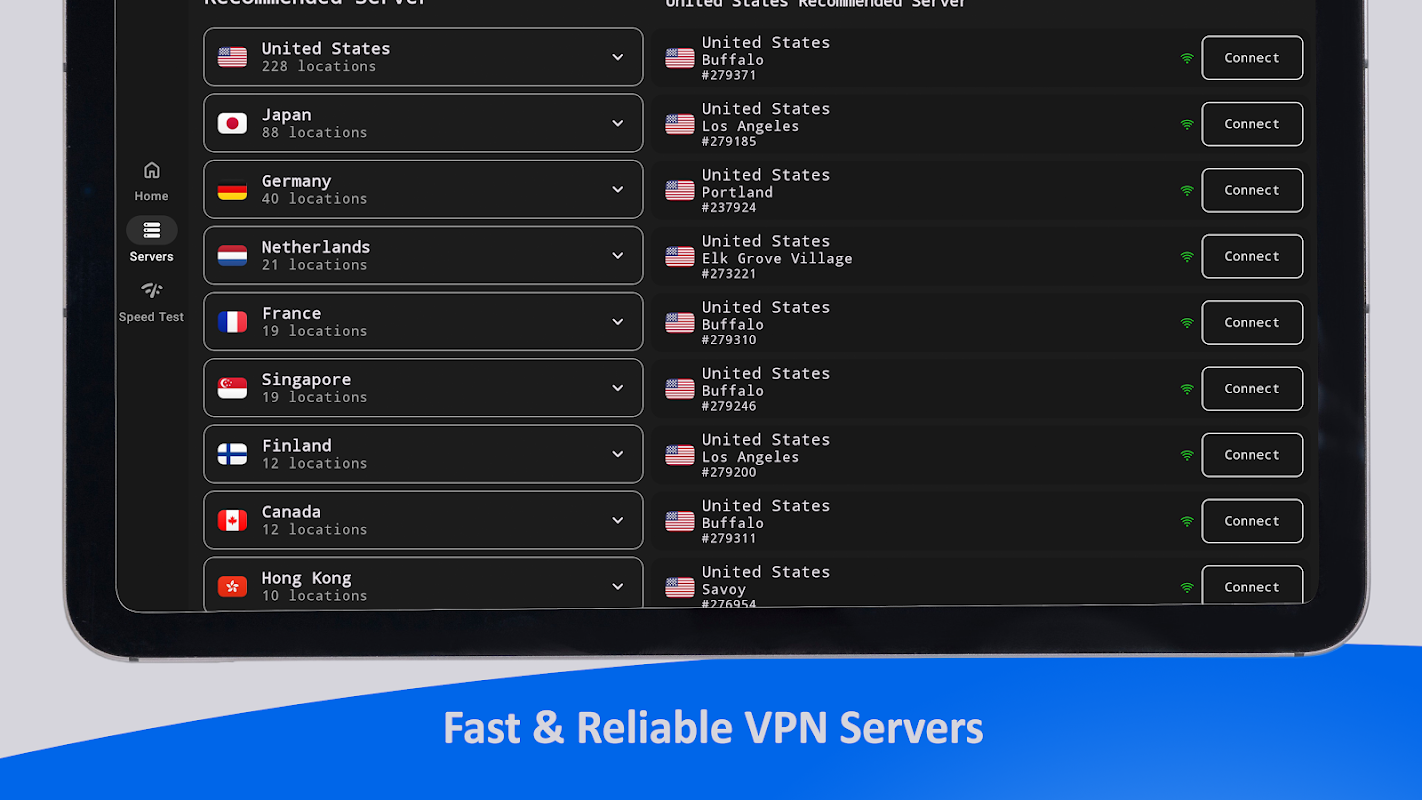Screen dimensions: 1422x800
Task: Click the signal icon for Buffalo #279246
Action: [x=1187, y=389]
